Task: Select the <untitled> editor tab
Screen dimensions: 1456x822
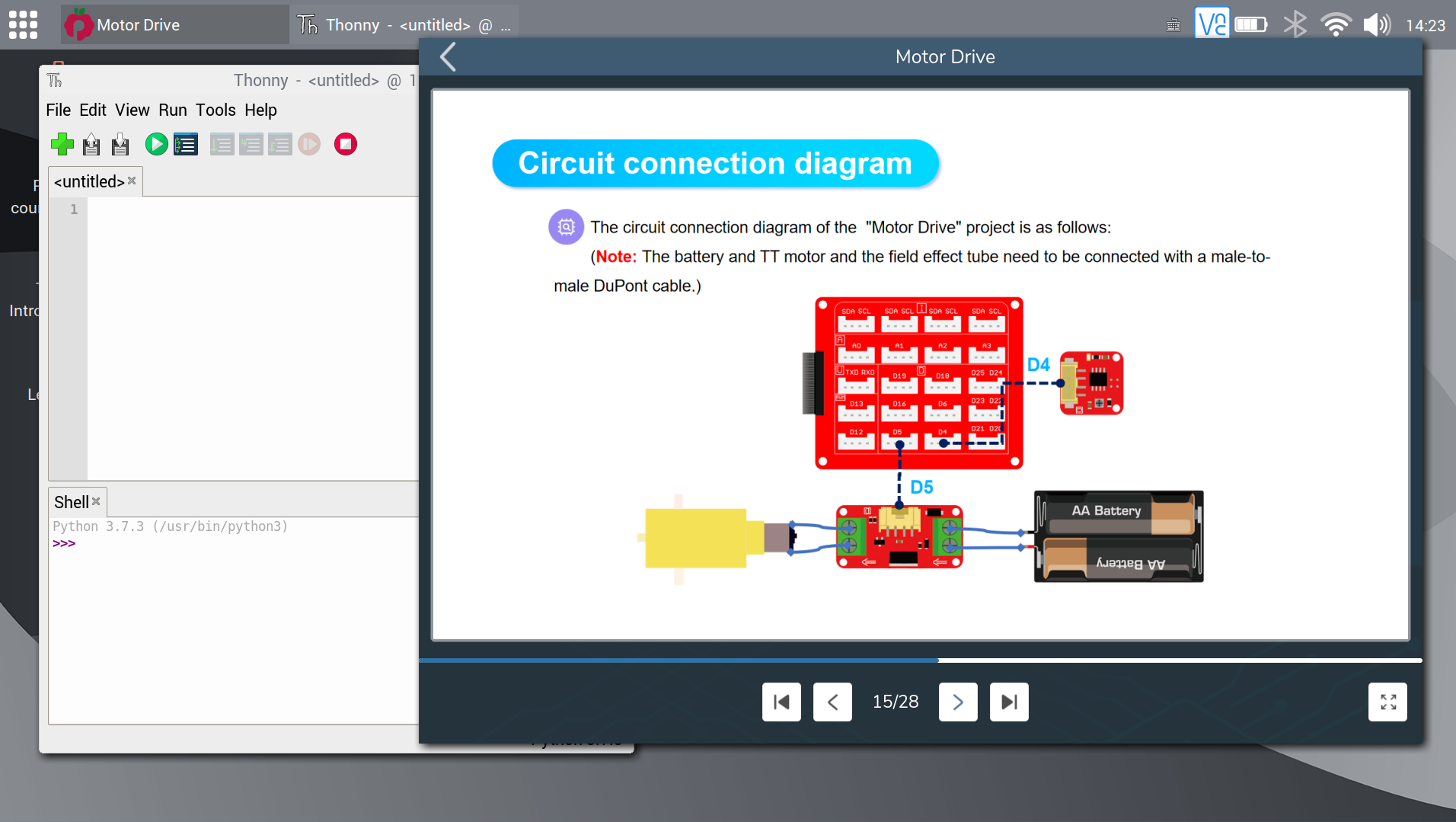Action: 89,181
